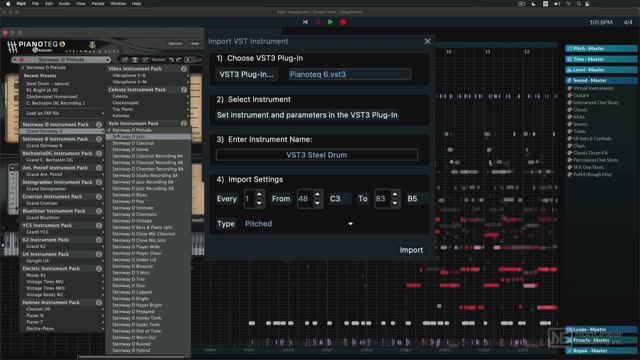Open Classic Drum Kit sound category
The width and height of the screenshot is (640, 360).
point(590,153)
